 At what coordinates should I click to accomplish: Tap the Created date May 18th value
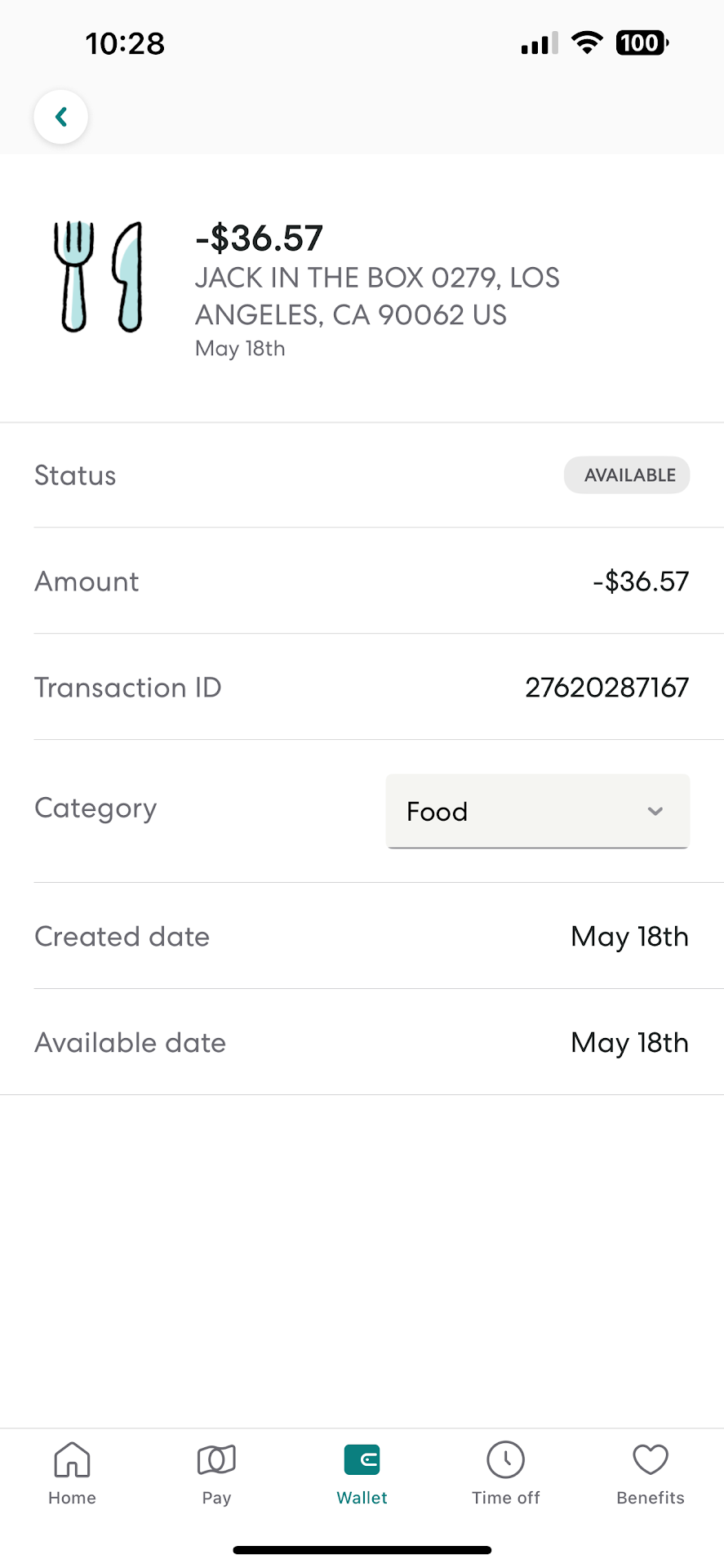[x=629, y=937]
